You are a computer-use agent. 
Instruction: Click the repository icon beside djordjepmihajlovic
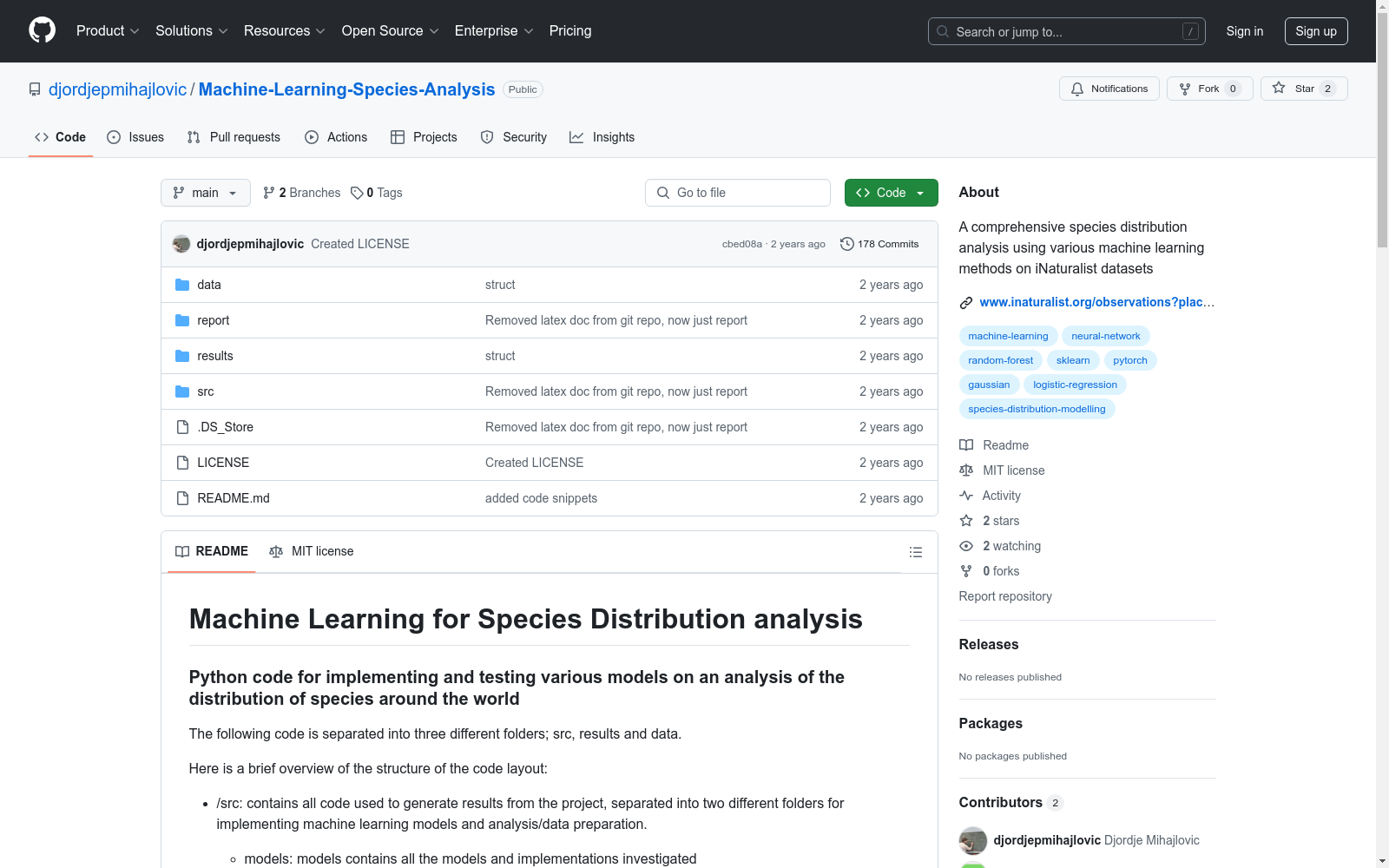(35, 89)
